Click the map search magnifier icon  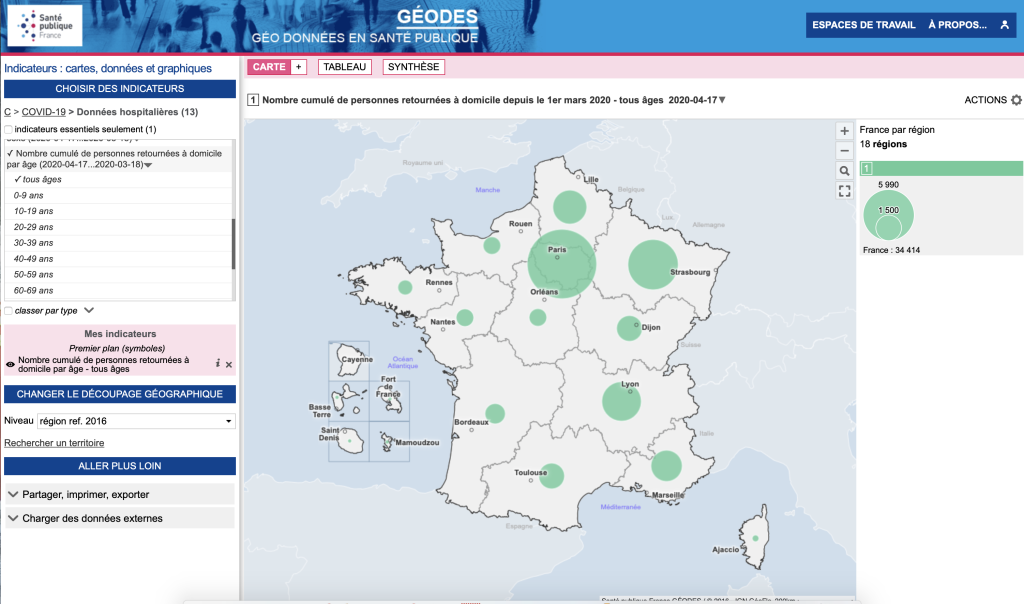point(845,171)
